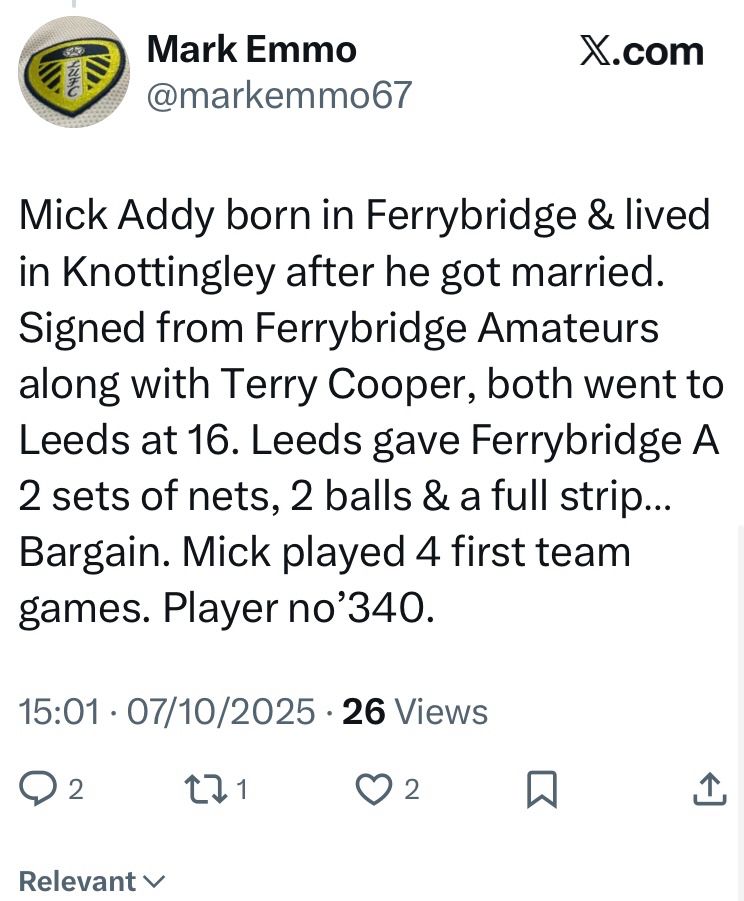Open the Leeds badge profile avatar
Screen dimensions: 744x901
[74, 71]
